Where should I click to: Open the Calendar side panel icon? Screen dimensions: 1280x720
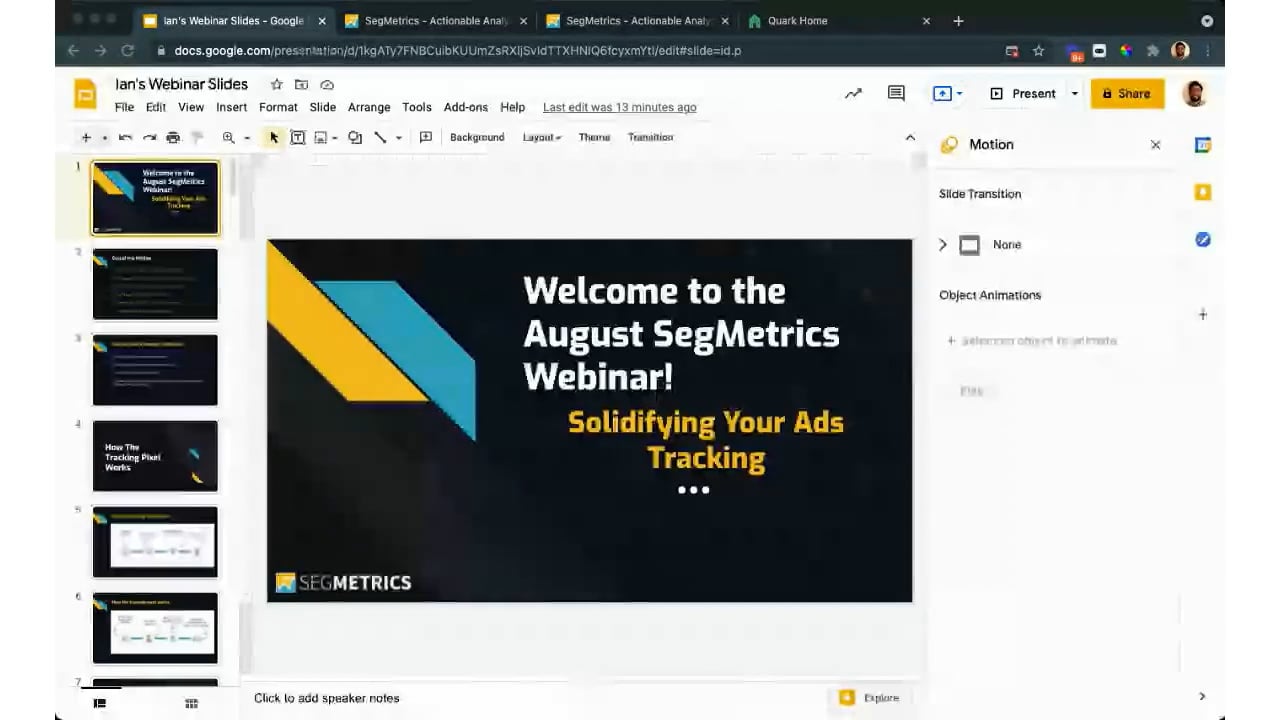[x=1203, y=145]
